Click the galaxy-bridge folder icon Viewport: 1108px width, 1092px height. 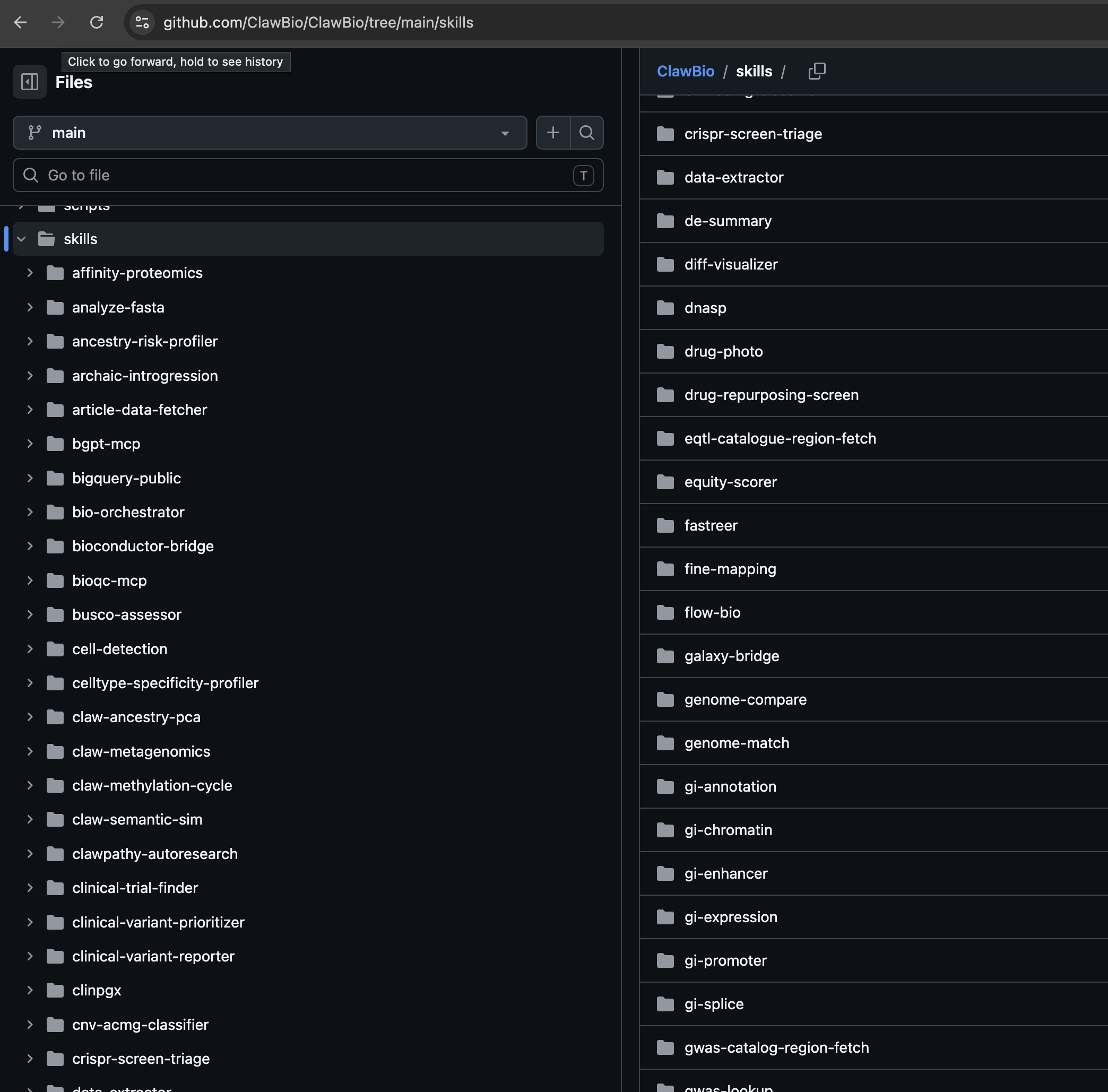click(665, 656)
